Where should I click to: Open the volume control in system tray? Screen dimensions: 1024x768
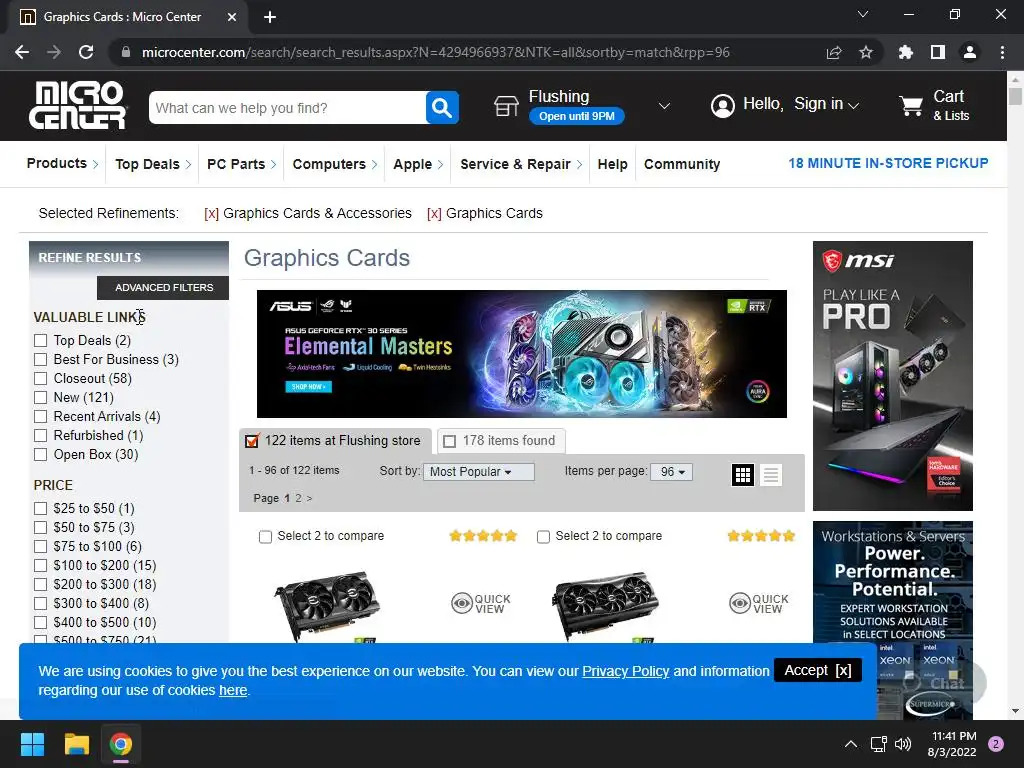pyautogui.click(x=903, y=744)
